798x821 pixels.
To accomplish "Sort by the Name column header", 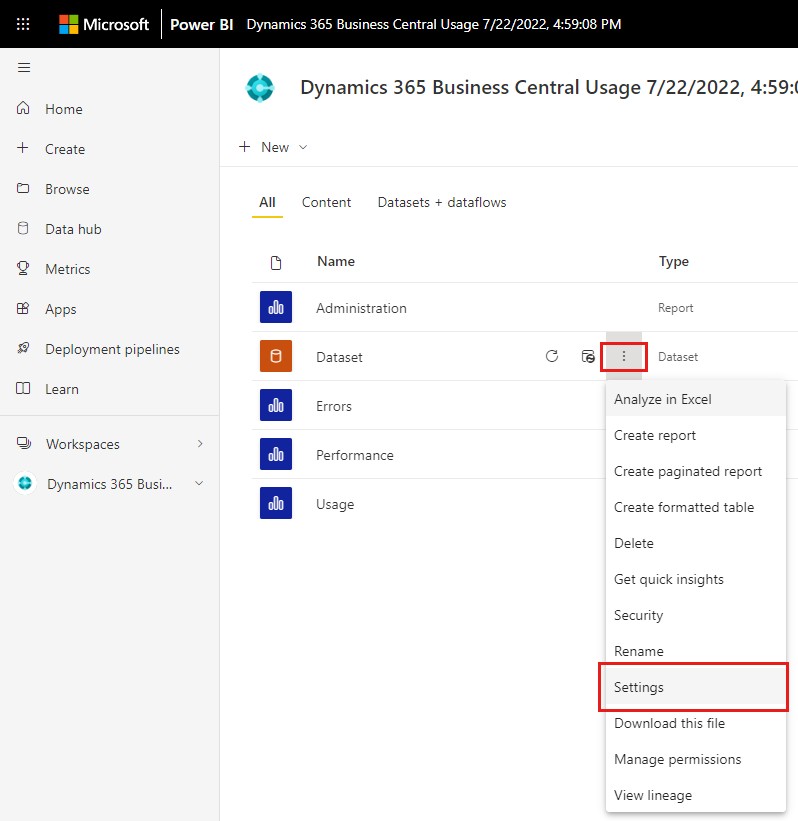I will [x=336, y=261].
